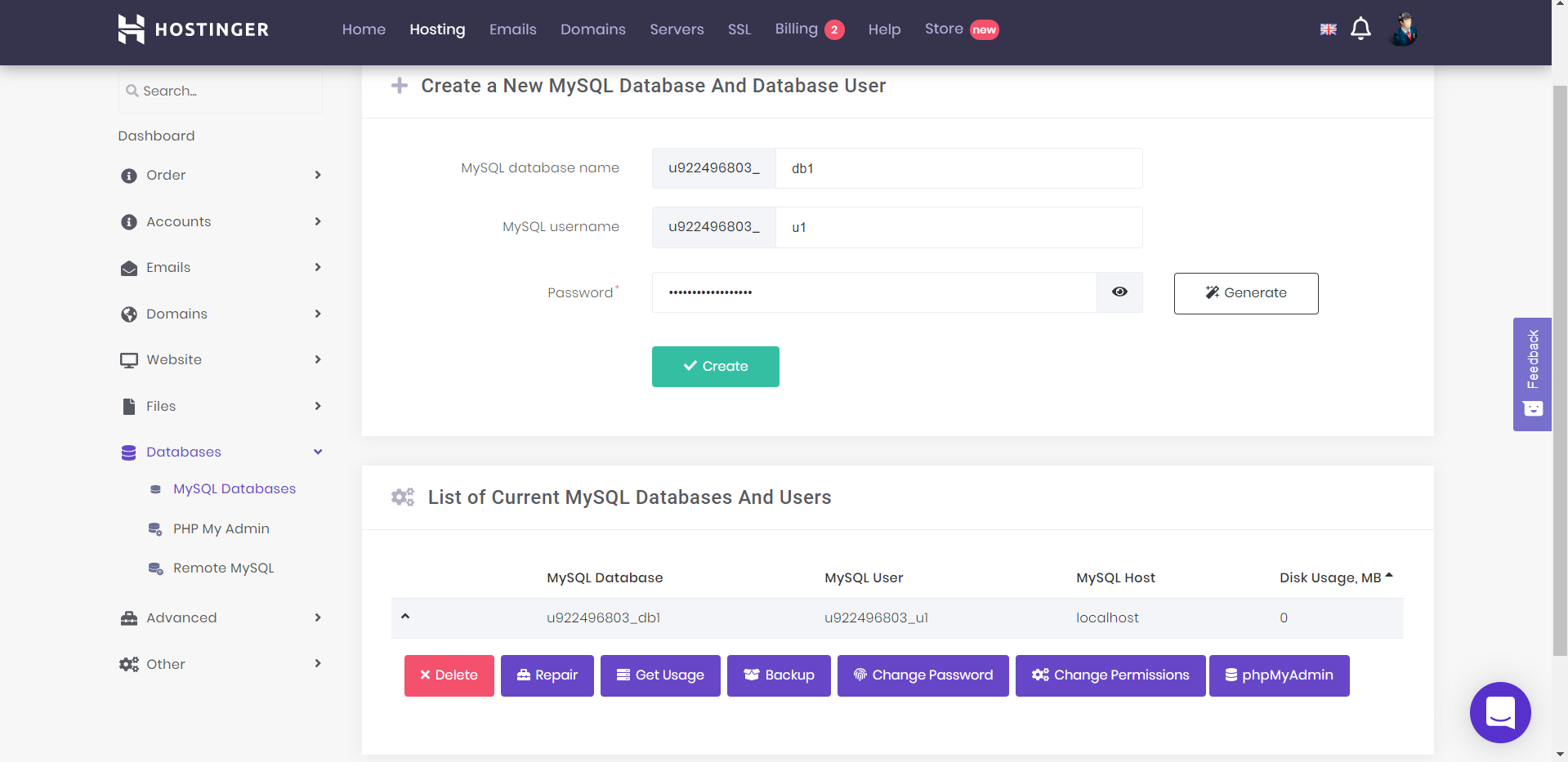The image size is (1568, 762).
Task: Click the Remote MySQL database icon
Action: [155, 568]
